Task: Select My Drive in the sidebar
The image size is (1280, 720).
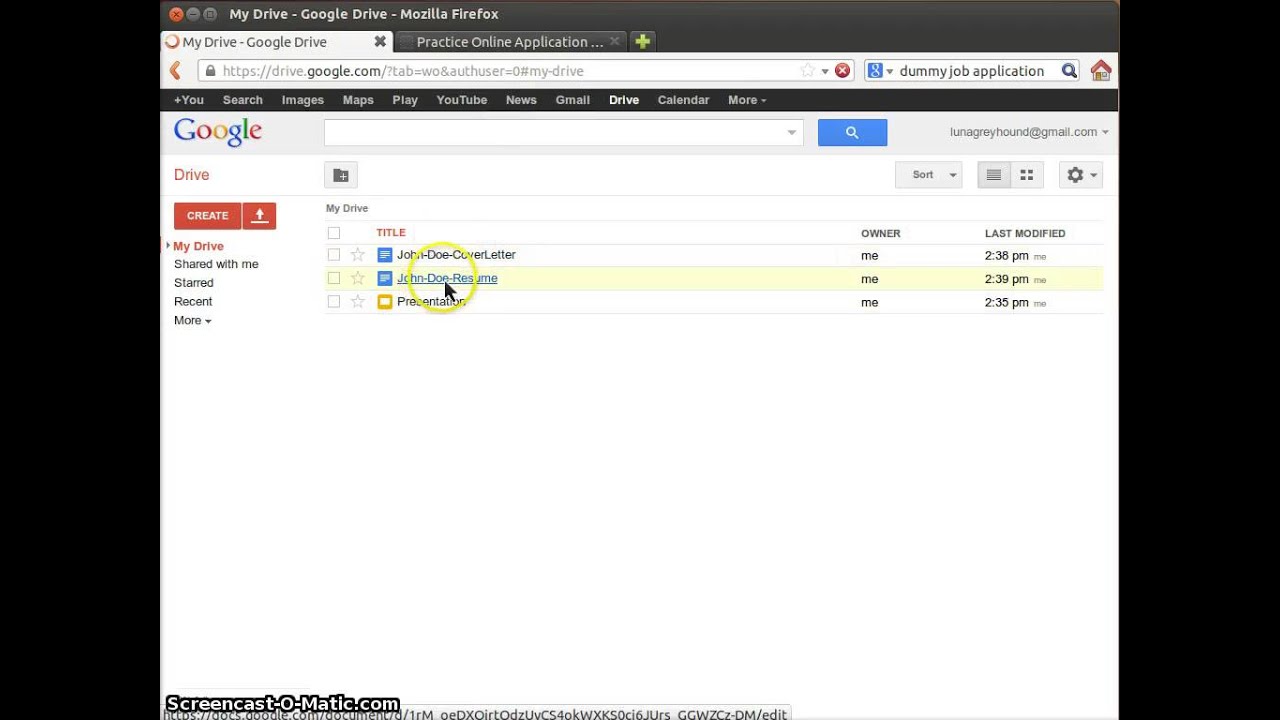Action: [198, 246]
